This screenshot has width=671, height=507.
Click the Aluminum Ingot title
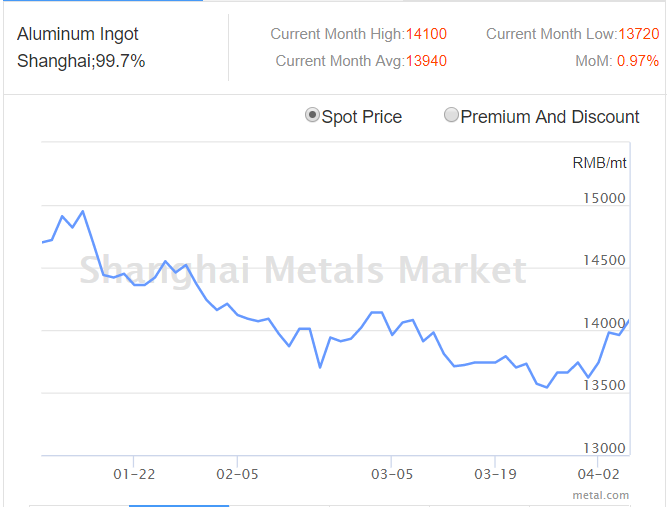click(x=77, y=34)
